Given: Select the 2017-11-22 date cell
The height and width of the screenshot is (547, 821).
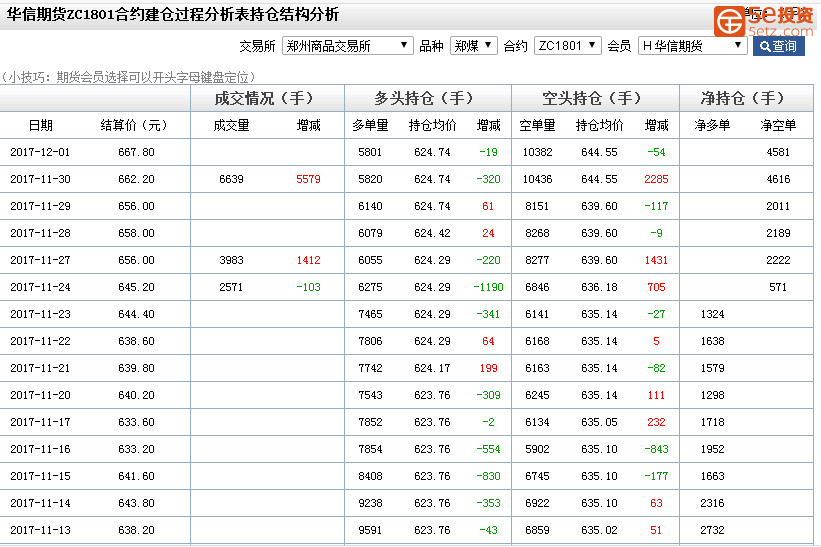Looking at the screenshot, I should (40, 341).
